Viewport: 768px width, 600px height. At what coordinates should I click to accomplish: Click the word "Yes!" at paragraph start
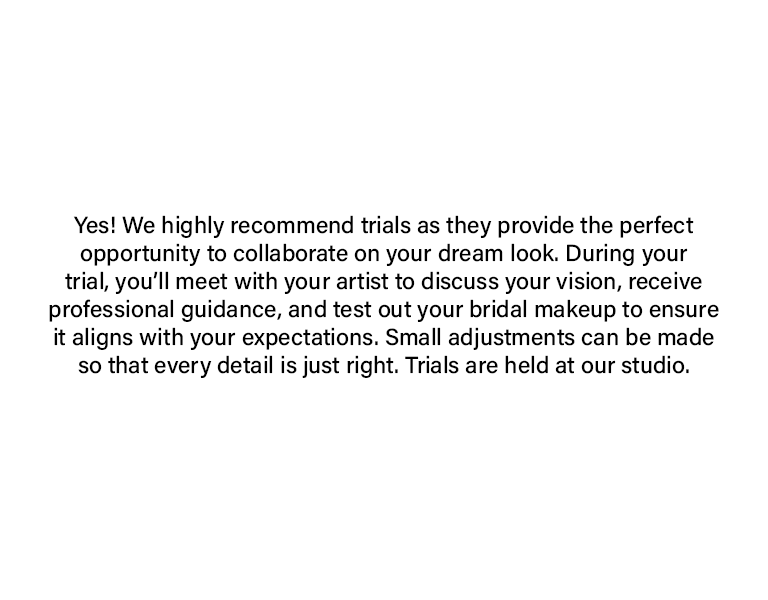[x=95, y=225]
